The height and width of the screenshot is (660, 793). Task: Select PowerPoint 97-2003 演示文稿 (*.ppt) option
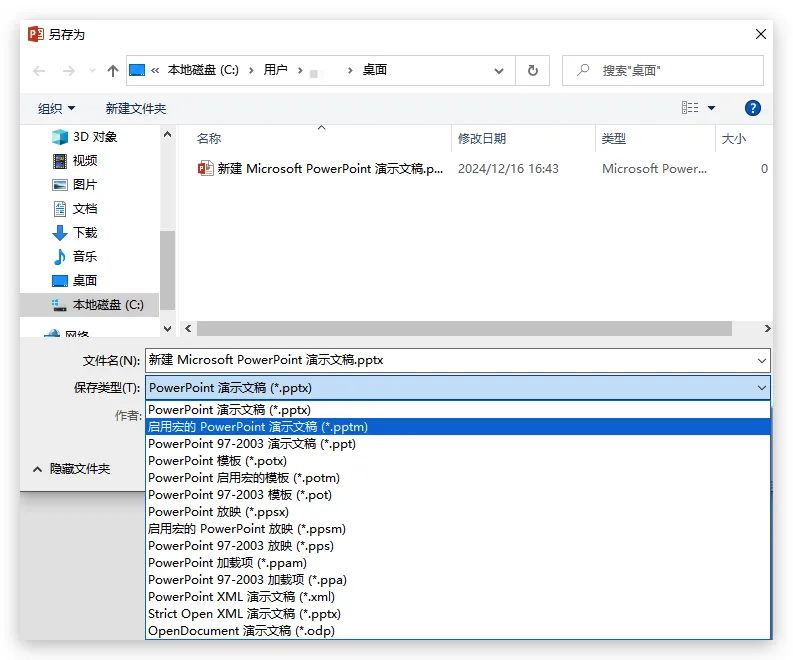coord(252,444)
